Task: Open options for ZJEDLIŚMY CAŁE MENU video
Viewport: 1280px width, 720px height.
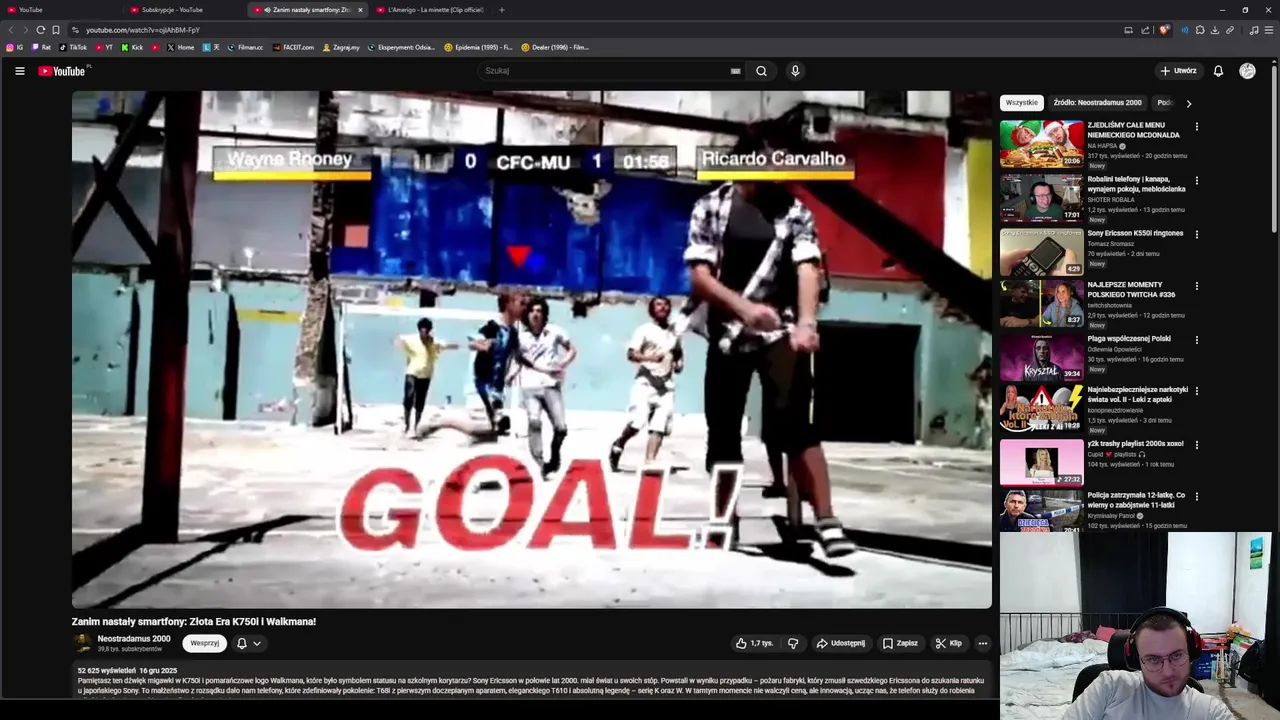Action: point(1196,127)
